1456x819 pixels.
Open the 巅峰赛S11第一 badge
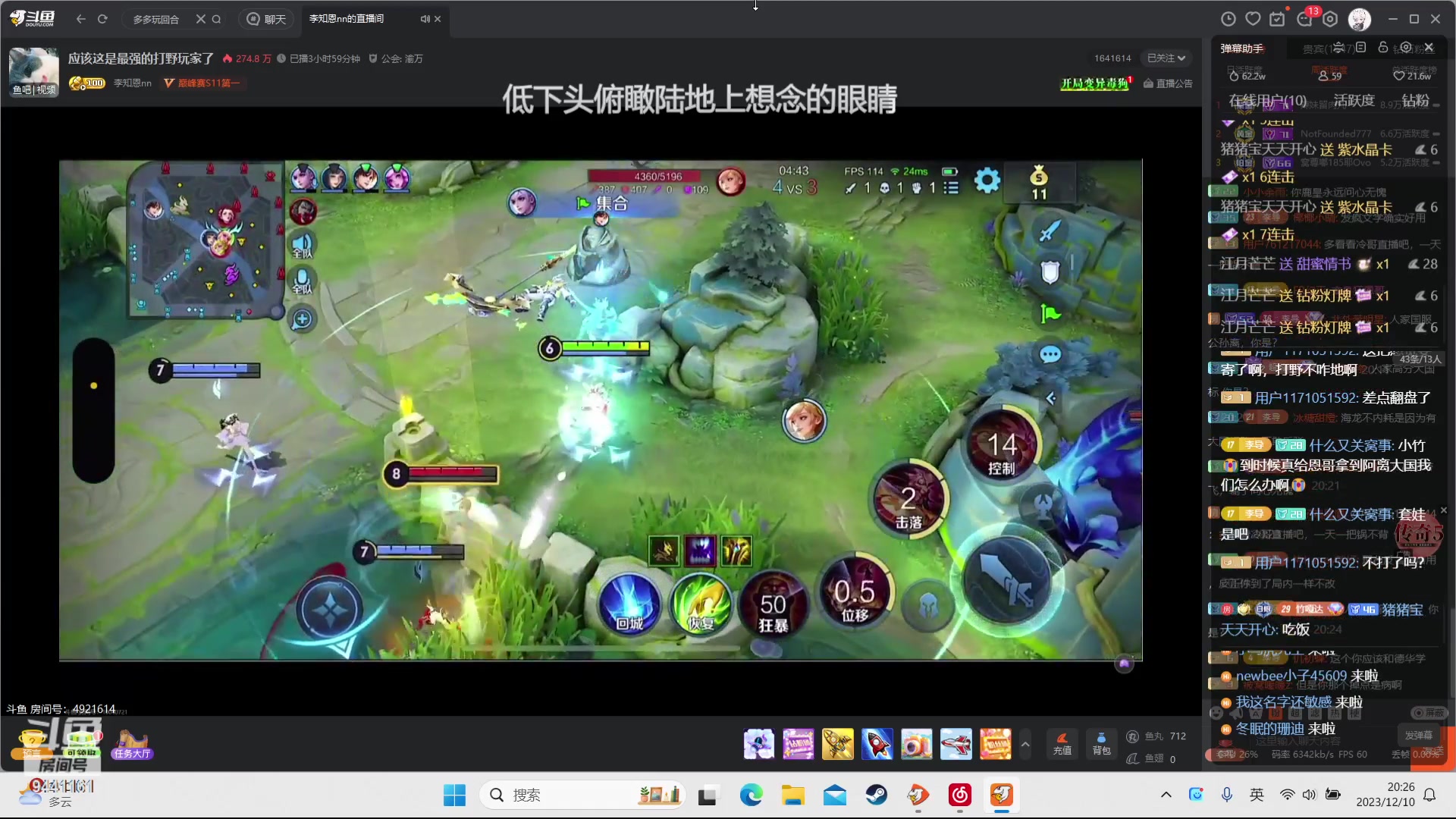pyautogui.click(x=202, y=83)
